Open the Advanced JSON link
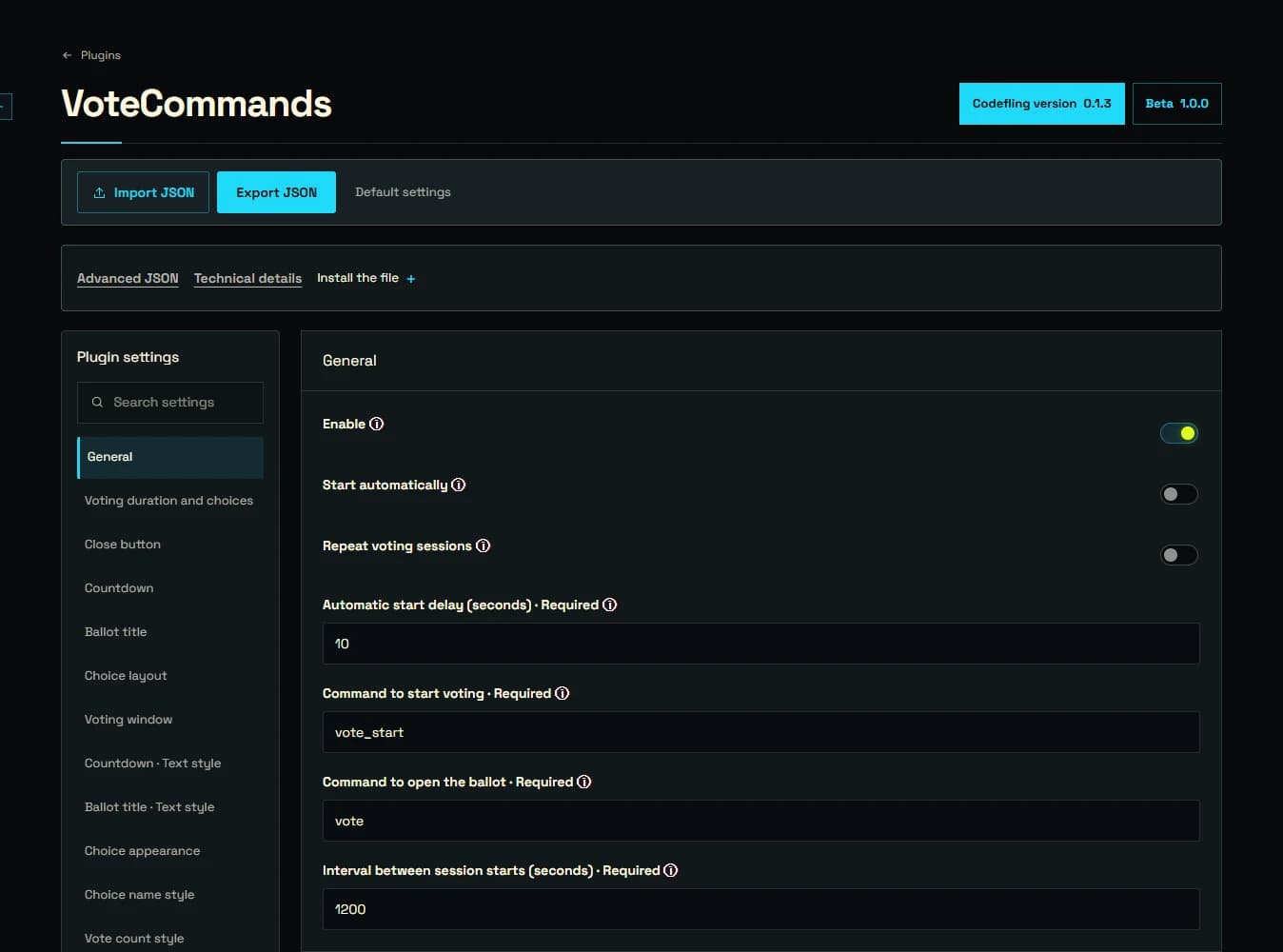Image resolution: width=1283 pixels, height=952 pixels. [128, 278]
